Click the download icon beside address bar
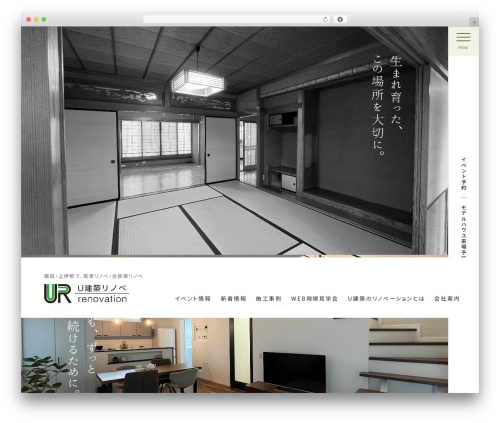The height and width of the screenshot is (423, 500). click(340, 20)
